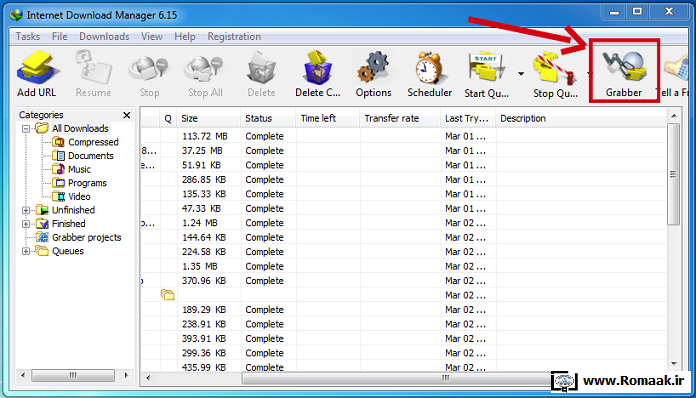Screen dimensions: 696x398
Task: Sort by the Size column header
Action: (208, 118)
